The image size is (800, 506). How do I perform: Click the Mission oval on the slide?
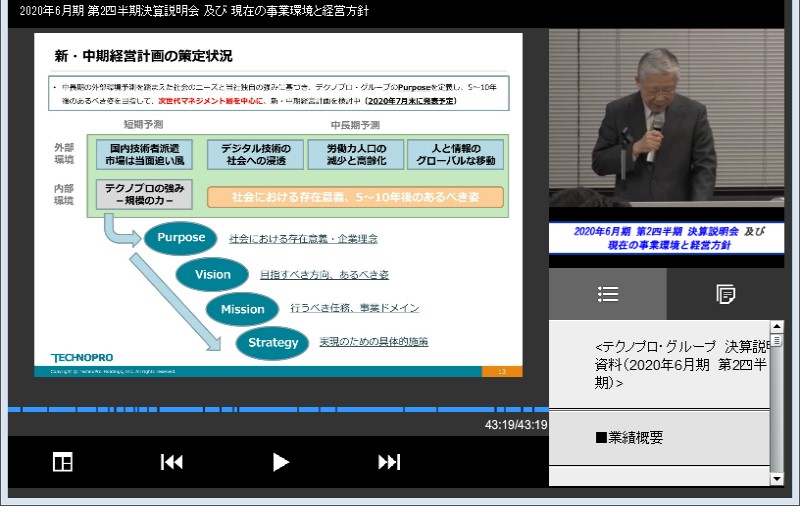242,309
